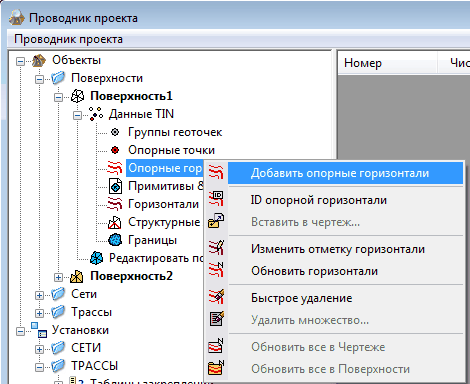470x384 pixels.
Task: Click the Опорные горизонтали tree icon
Action: tap(115, 168)
